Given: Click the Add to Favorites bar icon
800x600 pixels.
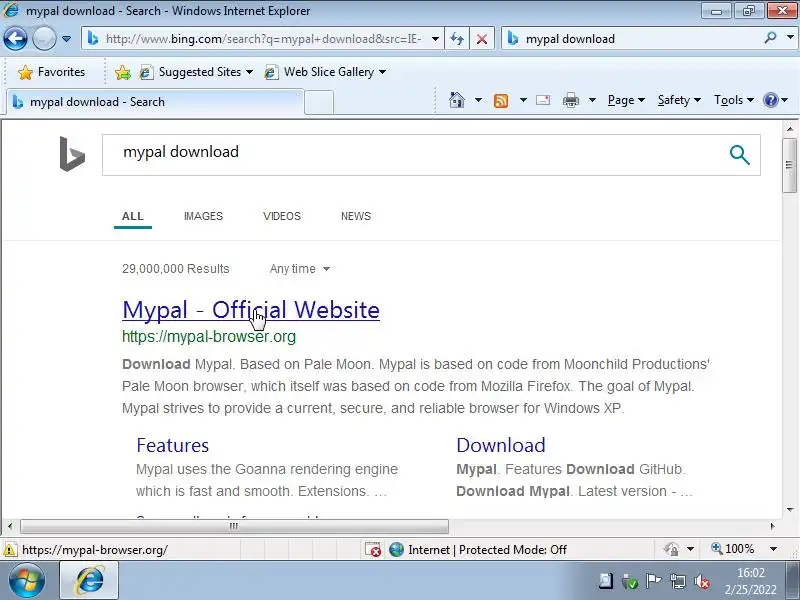Looking at the screenshot, I should coord(122,72).
